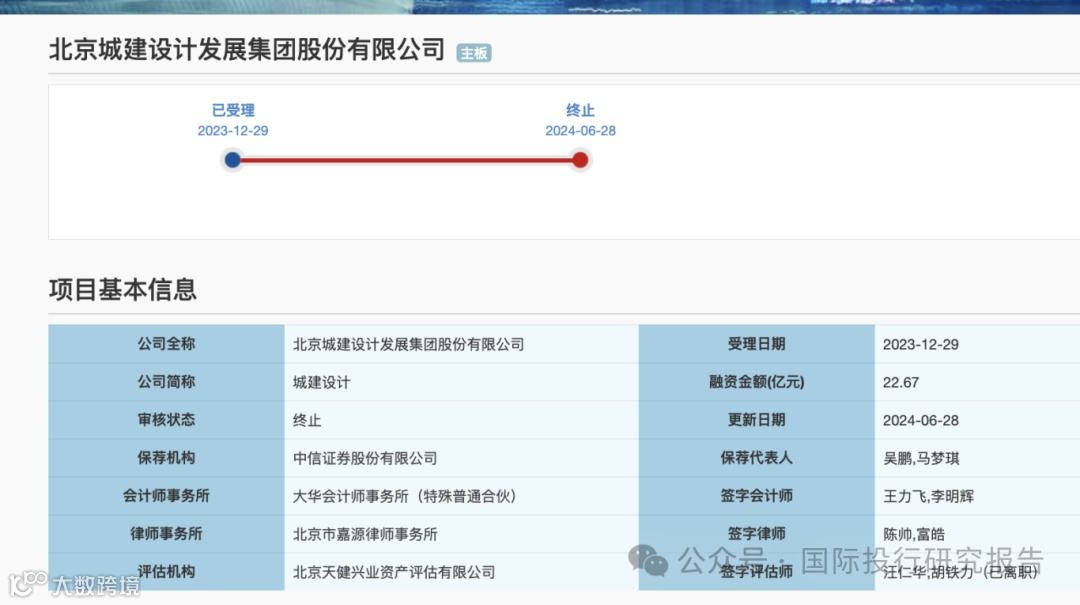Click 吴鹏,马梦琪 sponsor representatives cell
1080x605 pixels.
point(977,458)
